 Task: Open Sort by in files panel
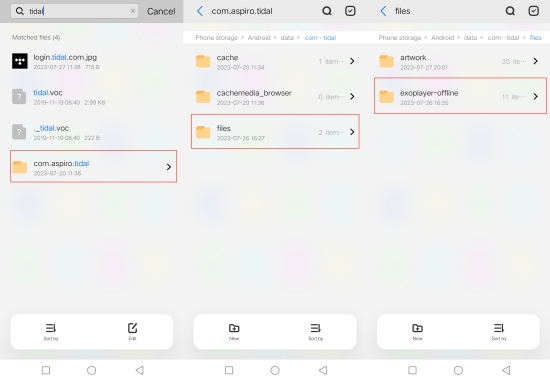[499, 332]
